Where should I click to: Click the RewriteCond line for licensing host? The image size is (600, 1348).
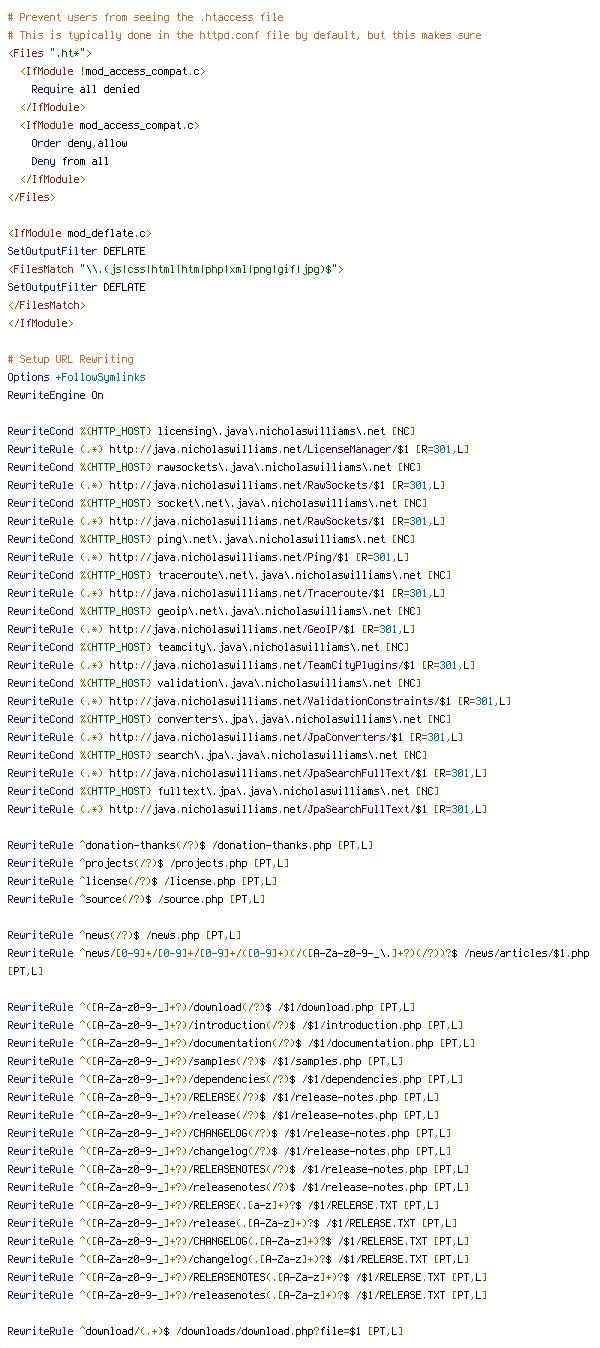point(211,431)
